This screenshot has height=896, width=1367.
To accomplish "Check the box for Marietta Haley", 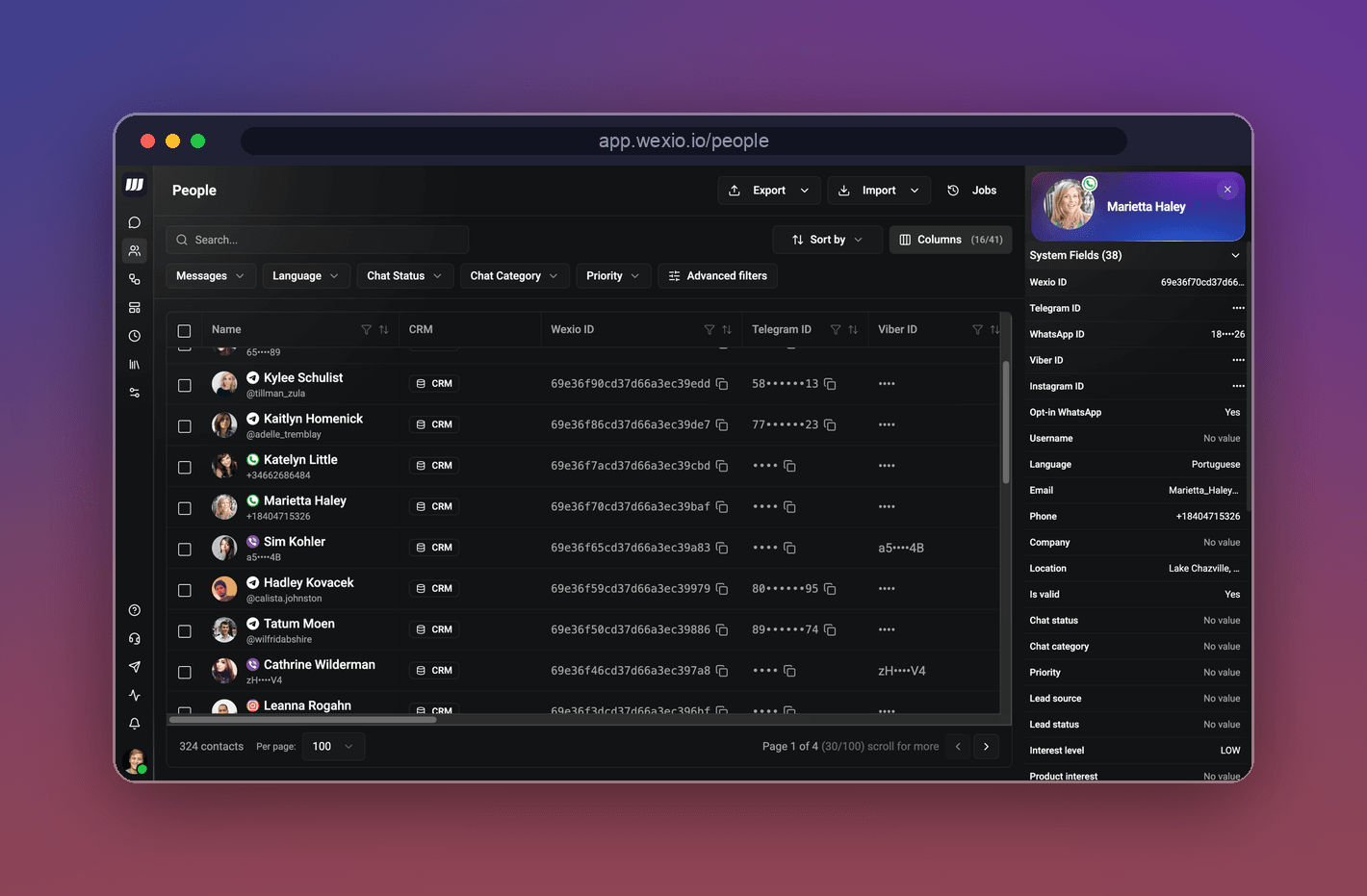I will (185, 508).
